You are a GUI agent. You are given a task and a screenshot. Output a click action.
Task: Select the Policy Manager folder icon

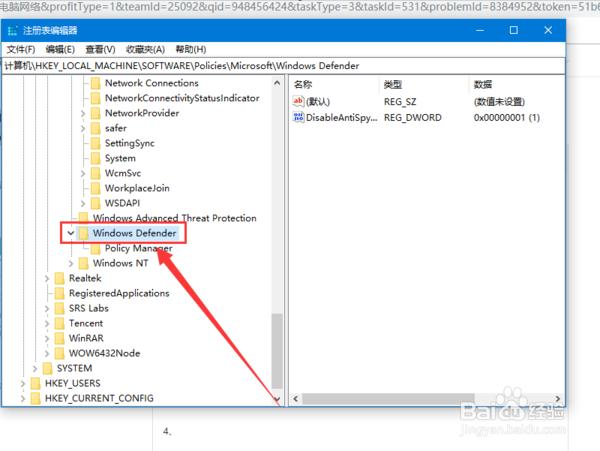tap(96, 248)
